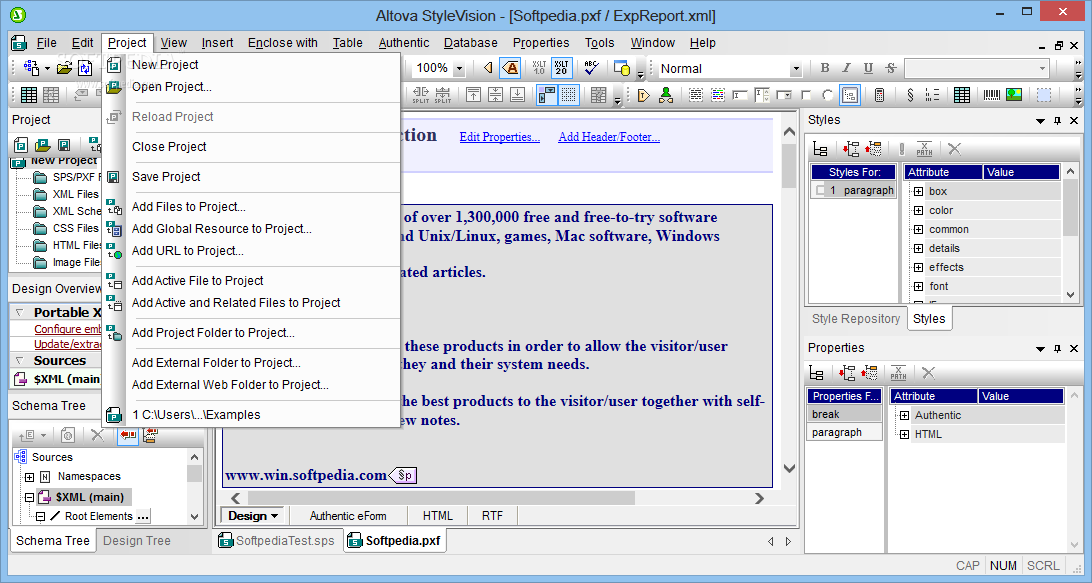Click the barcode insert icon
The height and width of the screenshot is (583, 1092).
tap(992, 95)
